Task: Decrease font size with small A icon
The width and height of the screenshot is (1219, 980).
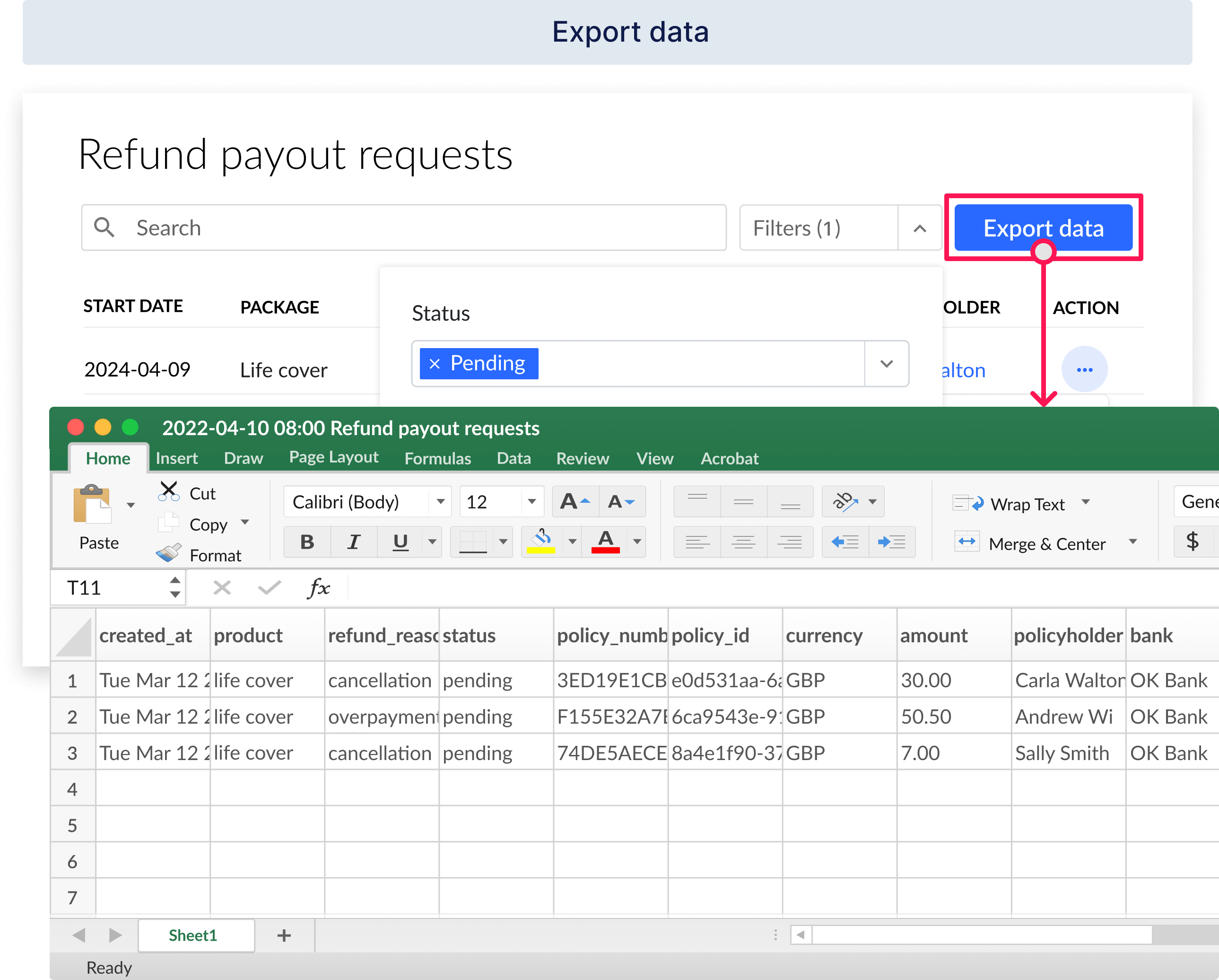Action: [622, 502]
